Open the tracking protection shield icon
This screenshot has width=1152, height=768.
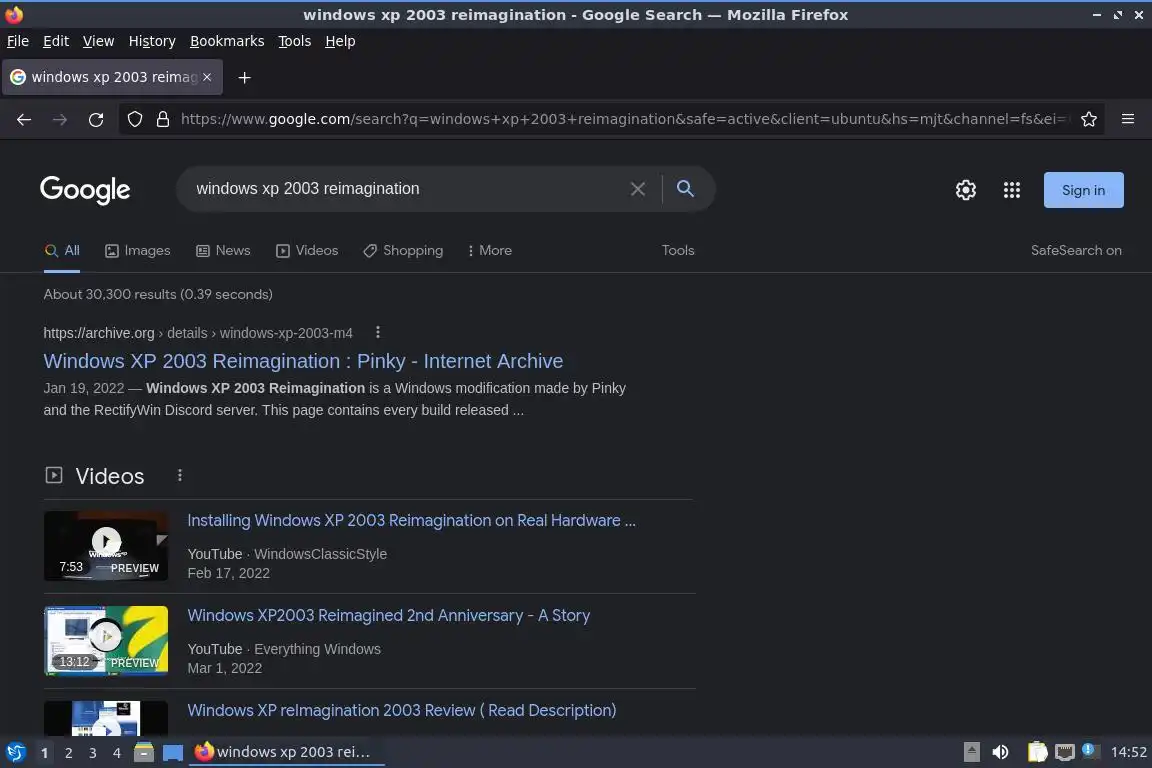click(134, 119)
